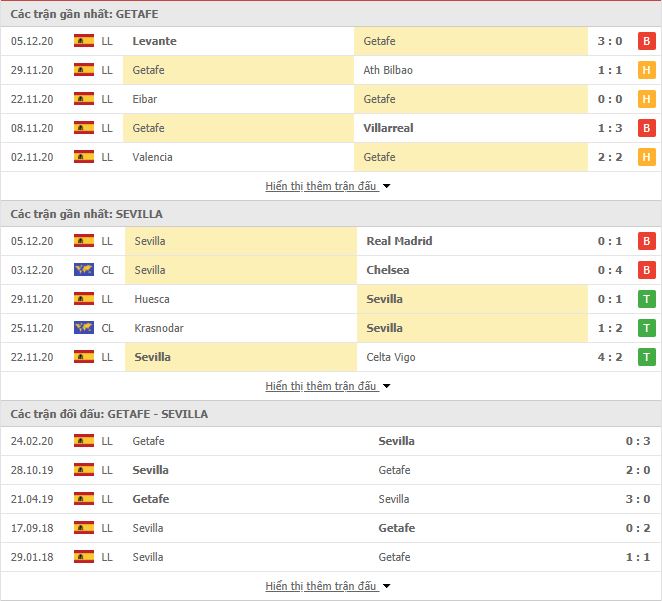This screenshot has height=601, width=662.
Task: Expand more matches under the Sevilla section
Action: coord(328,386)
